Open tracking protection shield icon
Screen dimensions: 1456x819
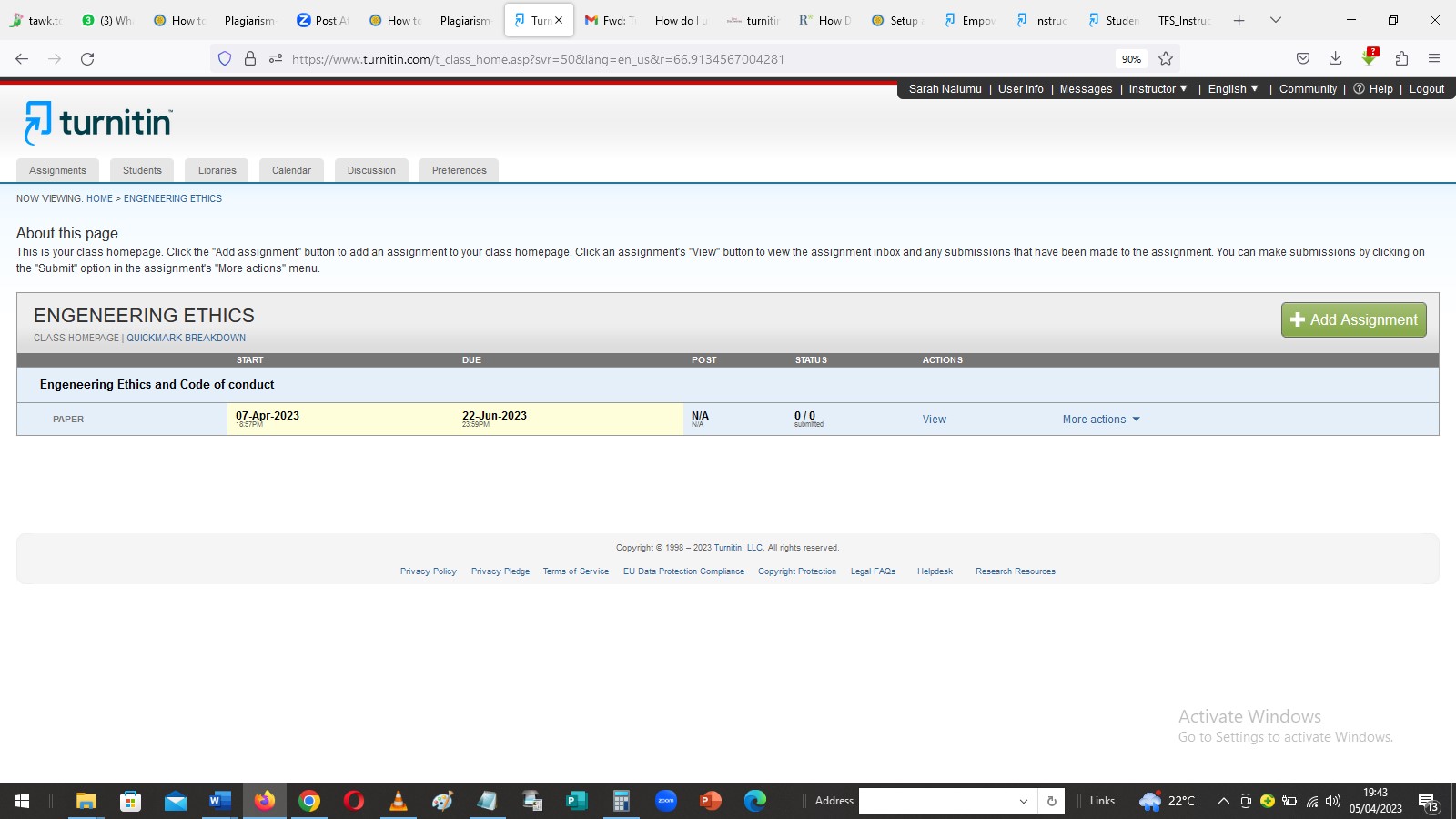point(225,59)
